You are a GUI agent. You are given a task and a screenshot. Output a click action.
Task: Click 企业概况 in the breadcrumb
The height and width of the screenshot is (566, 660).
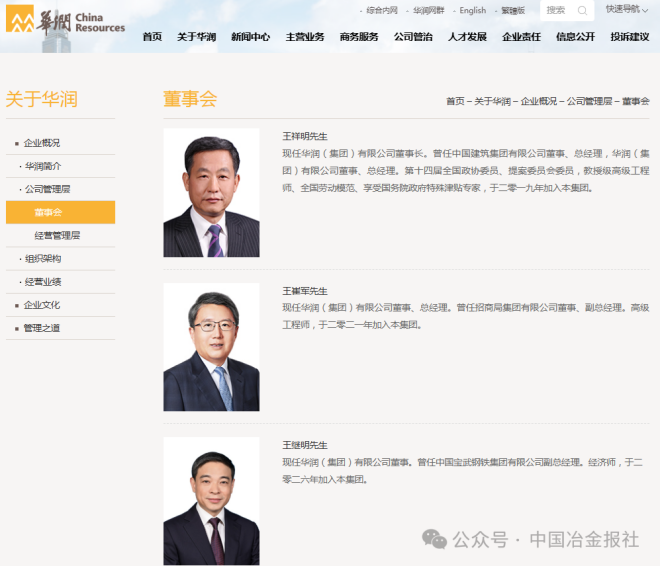point(539,102)
